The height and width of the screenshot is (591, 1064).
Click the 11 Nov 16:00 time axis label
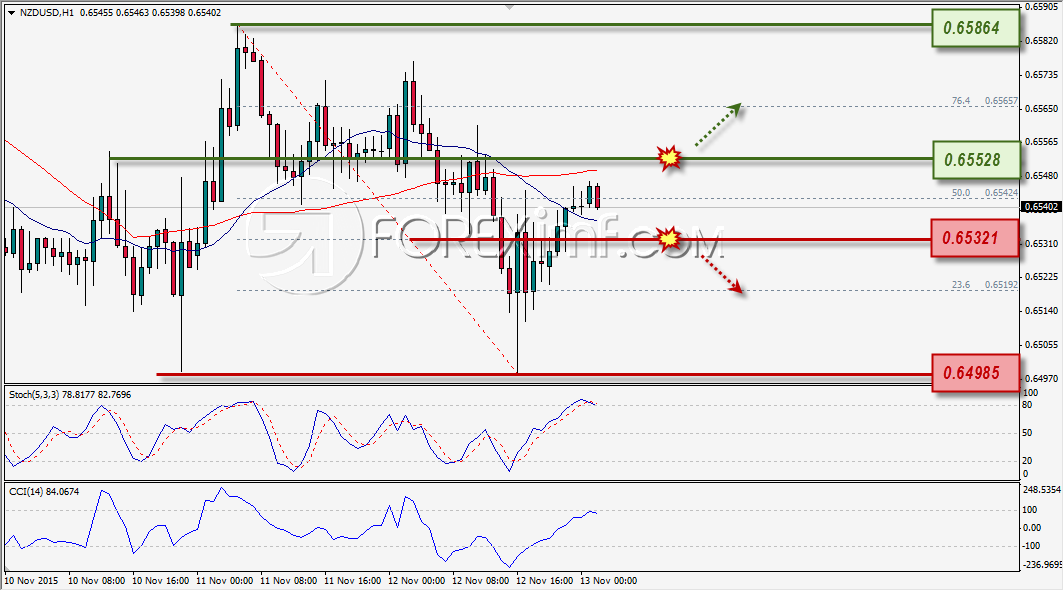352,581
